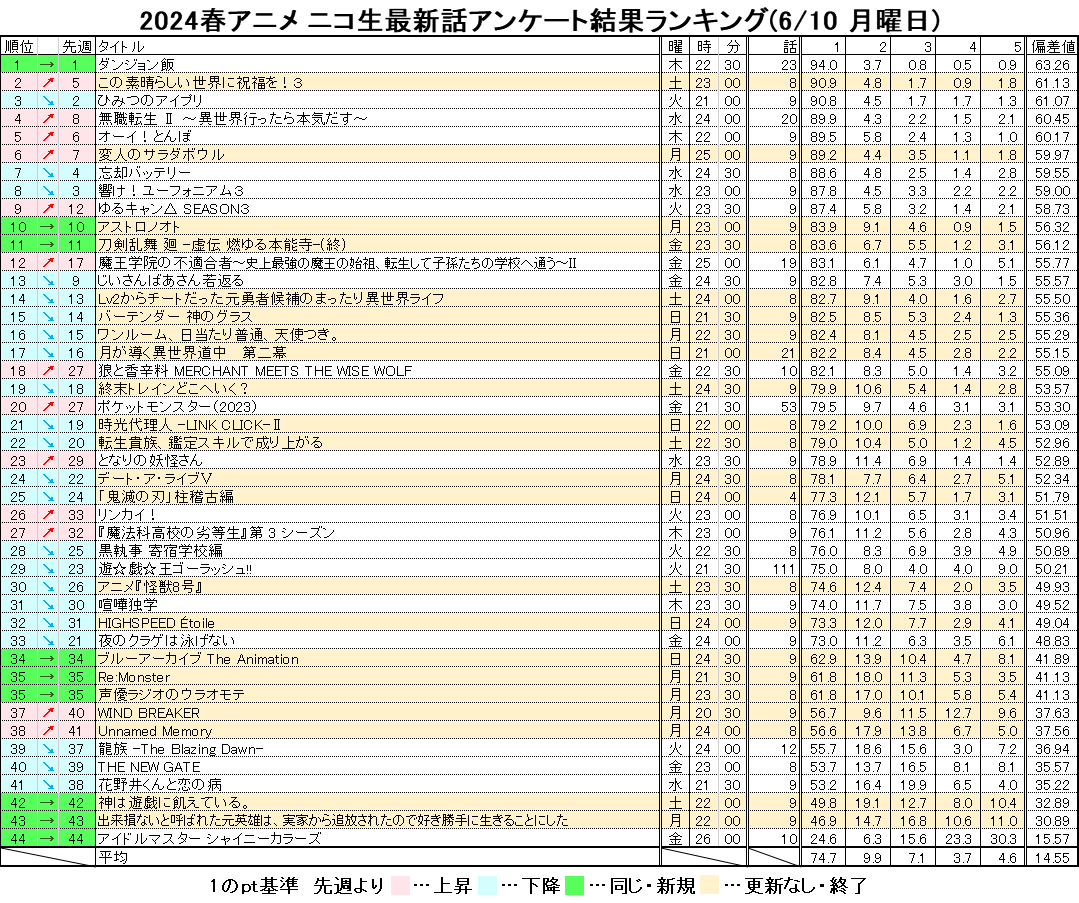Click the green 同じ・新規 legend swatch

click(x=574, y=885)
